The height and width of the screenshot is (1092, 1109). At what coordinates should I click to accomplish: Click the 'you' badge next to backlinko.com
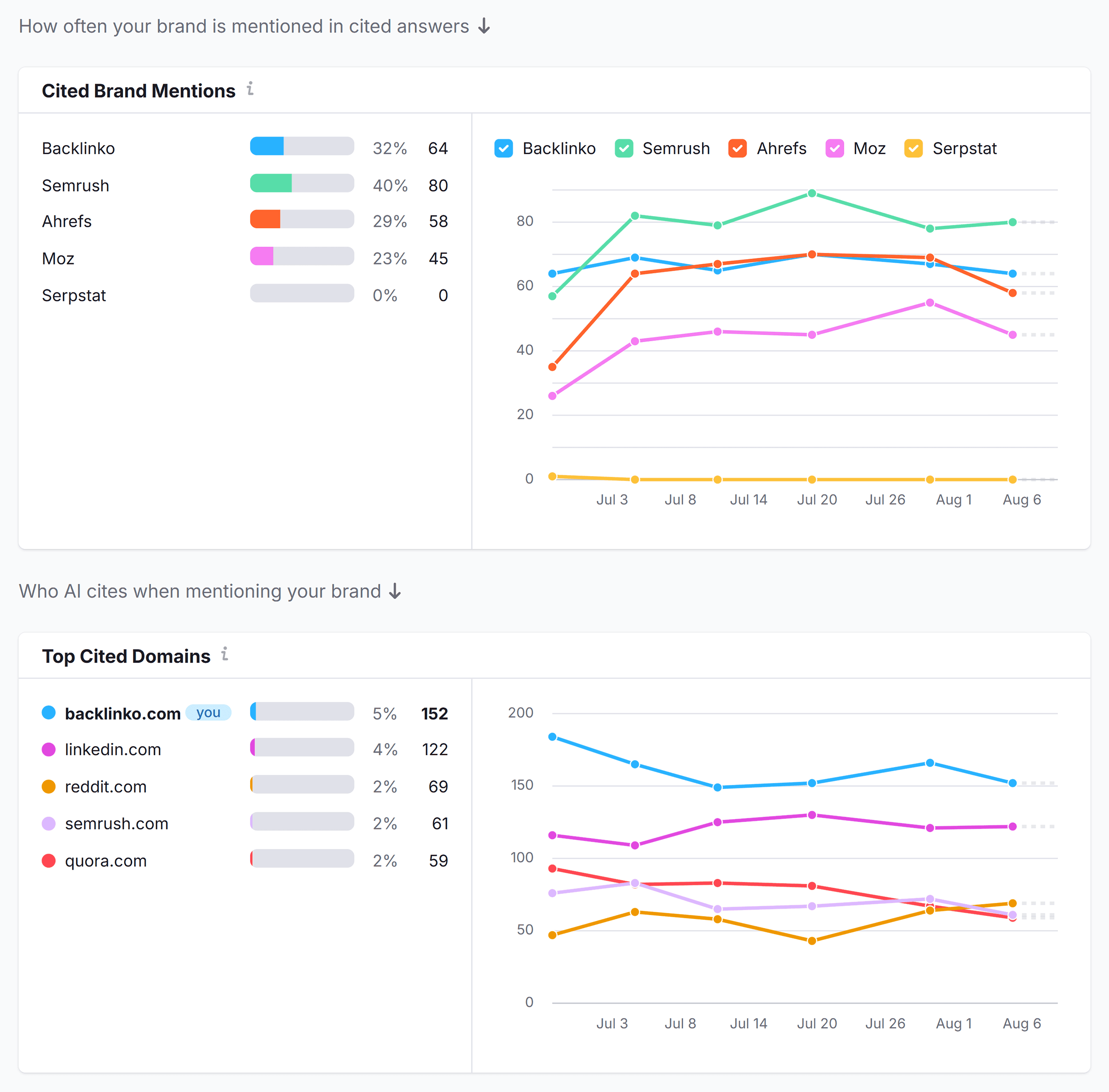[x=208, y=712]
